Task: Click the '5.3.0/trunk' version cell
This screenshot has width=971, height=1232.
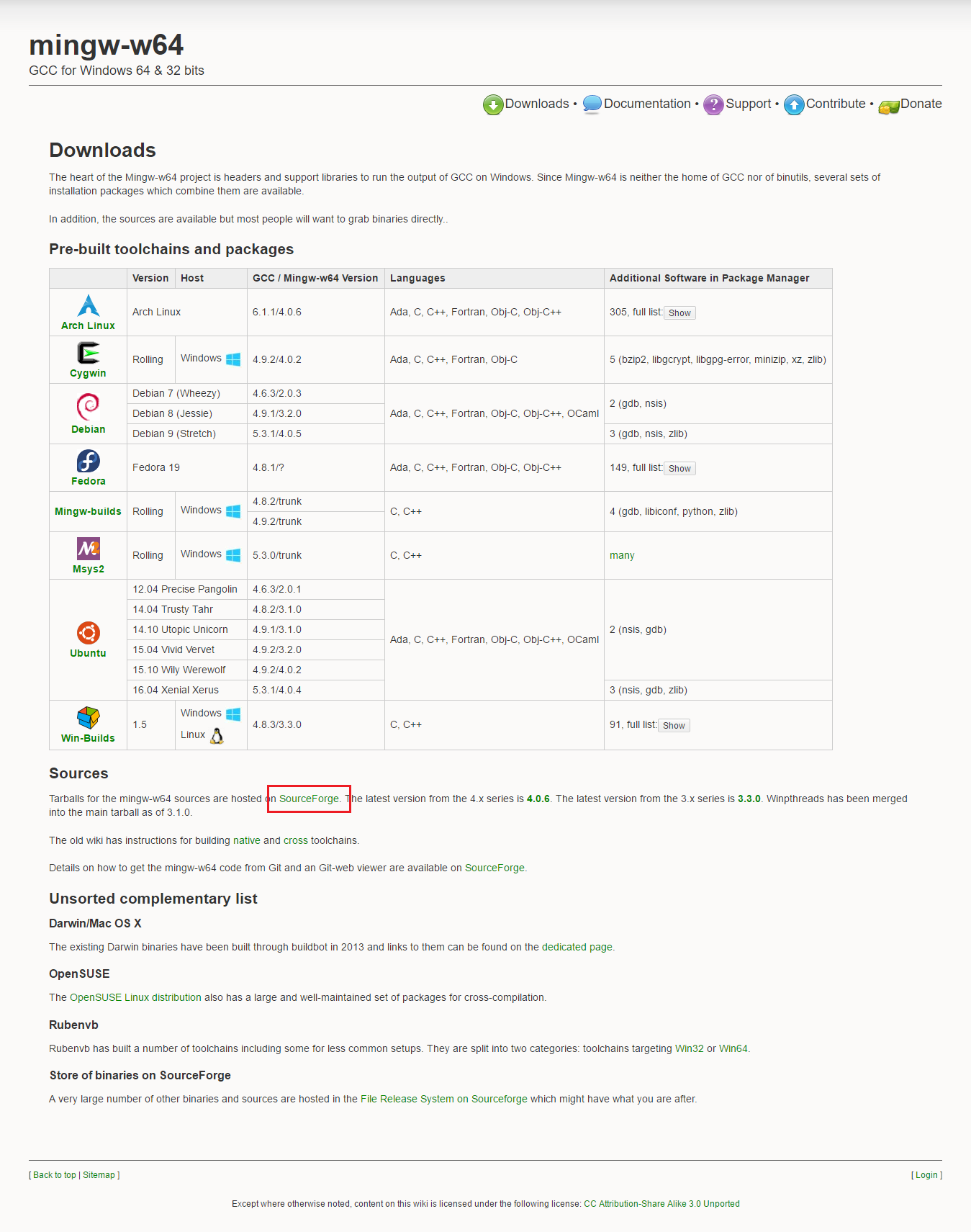Action: pyautogui.click(x=316, y=556)
